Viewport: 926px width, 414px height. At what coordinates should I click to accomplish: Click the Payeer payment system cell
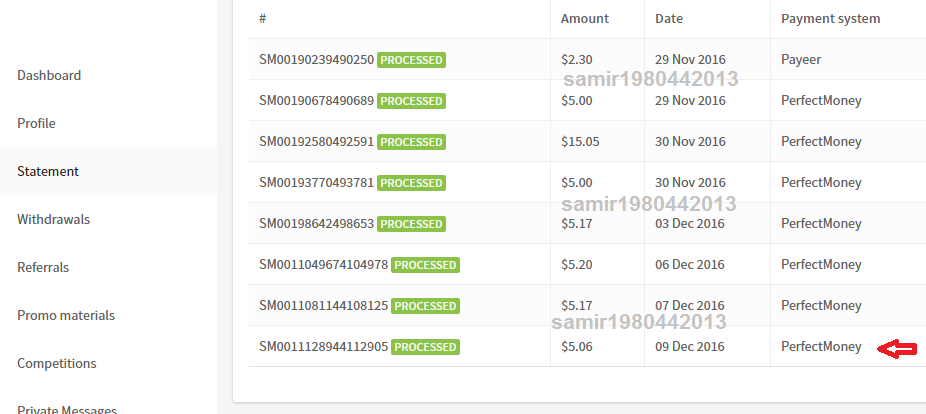[801, 60]
